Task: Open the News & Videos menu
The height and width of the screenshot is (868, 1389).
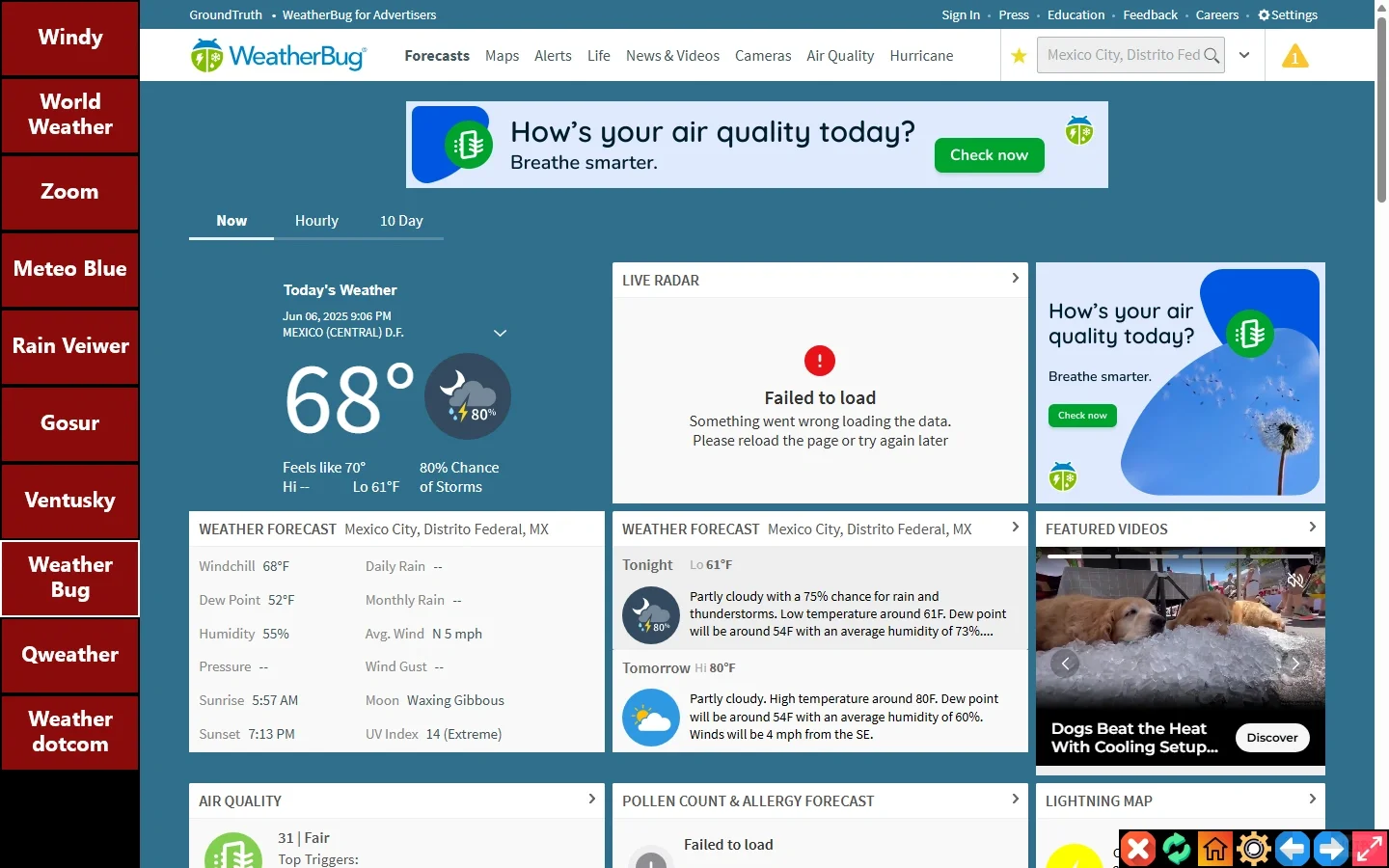Action: (672, 56)
